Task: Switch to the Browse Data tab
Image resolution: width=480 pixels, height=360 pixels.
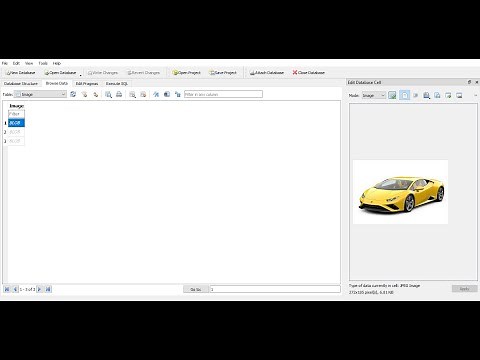Action: pos(57,83)
